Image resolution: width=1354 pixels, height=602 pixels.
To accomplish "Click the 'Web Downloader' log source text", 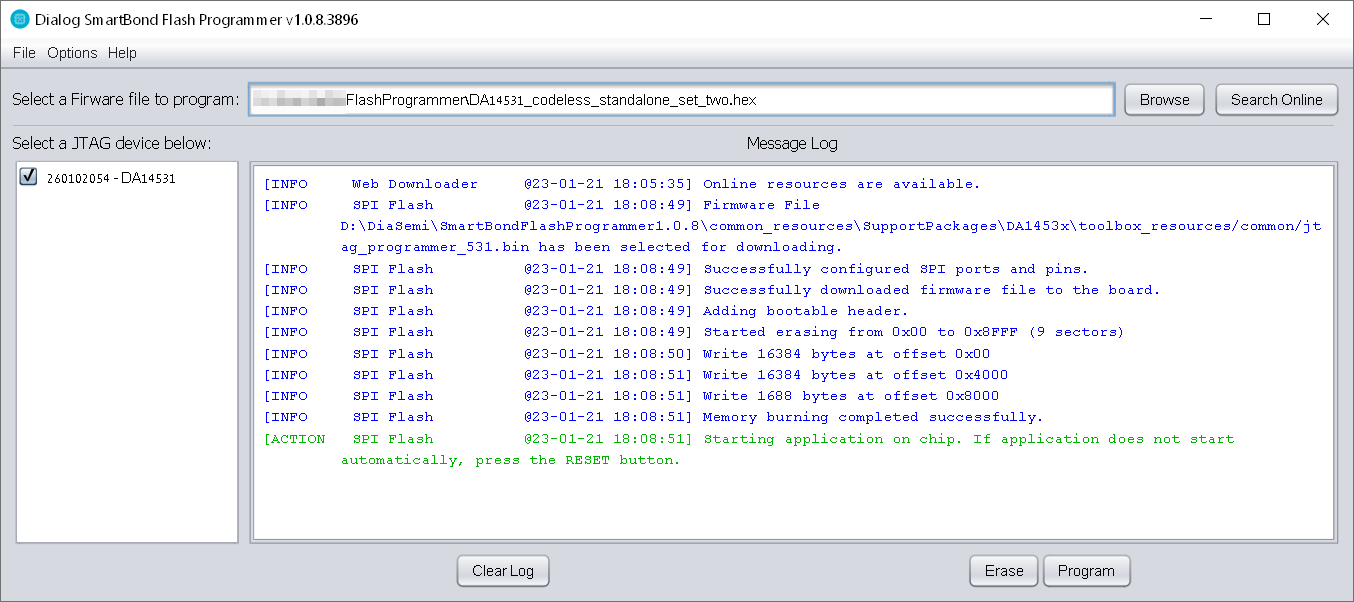I will point(415,184).
